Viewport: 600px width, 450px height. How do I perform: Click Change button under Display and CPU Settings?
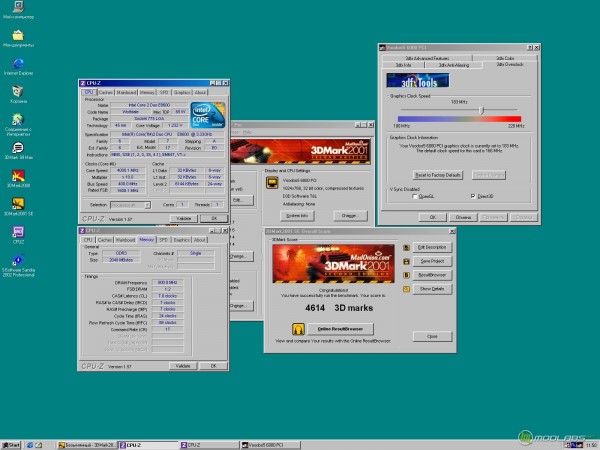(x=350, y=216)
